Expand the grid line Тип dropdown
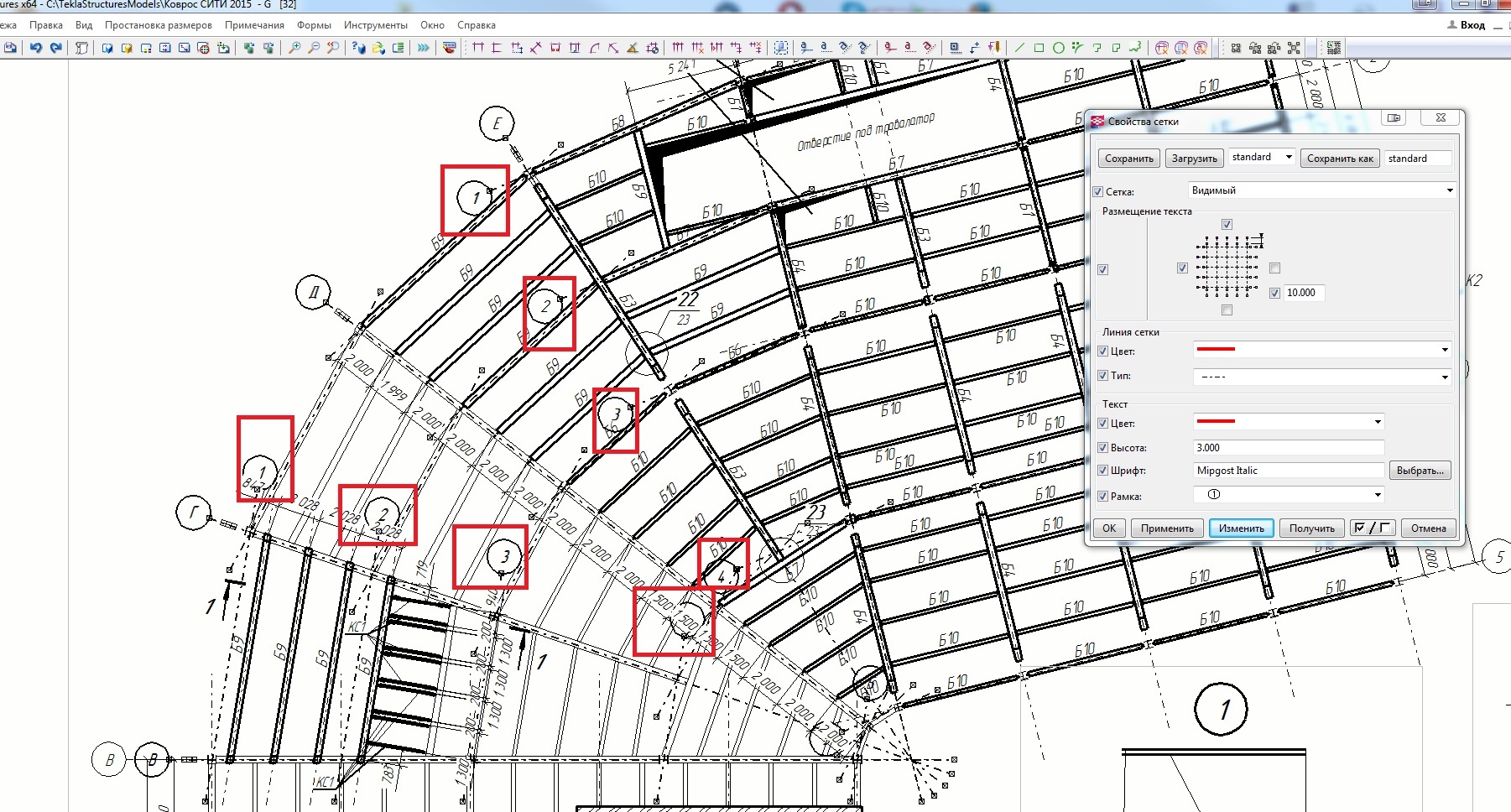The width and height of the screenshot is (1511, 812). 1321,377
